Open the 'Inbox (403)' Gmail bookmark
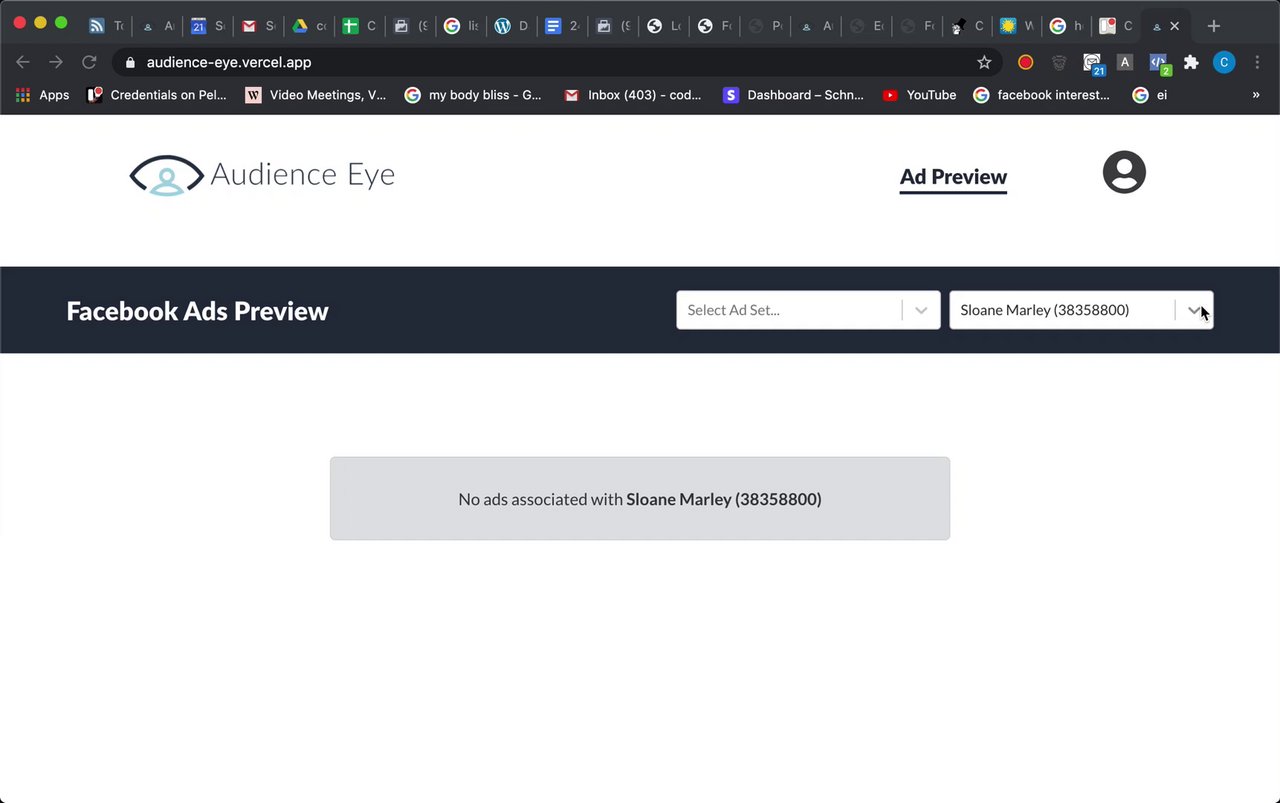 point(633,95)
